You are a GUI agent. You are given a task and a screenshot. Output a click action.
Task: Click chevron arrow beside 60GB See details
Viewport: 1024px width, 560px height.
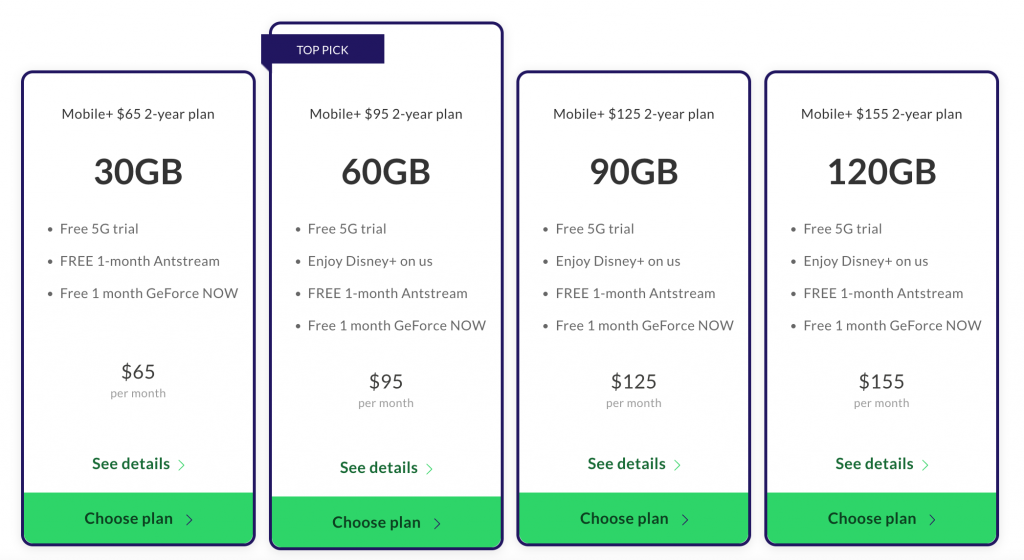(429, 469)
